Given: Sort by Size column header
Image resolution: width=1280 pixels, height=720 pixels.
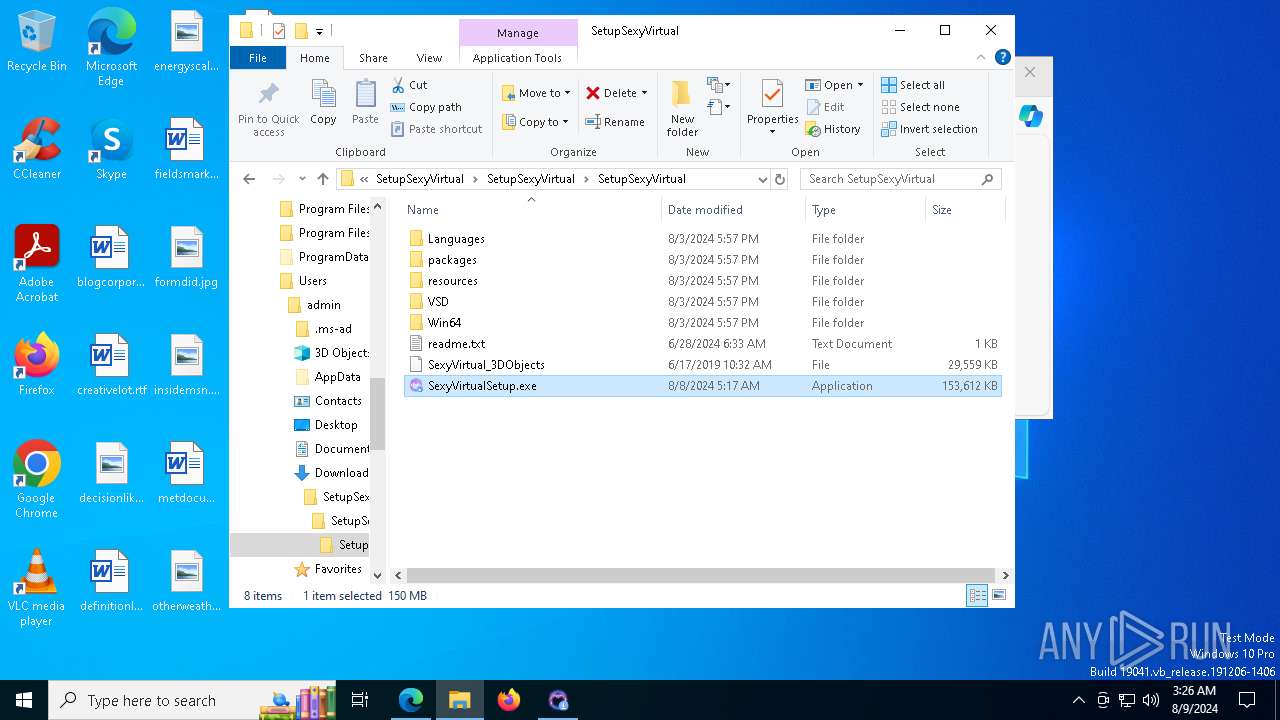Looking at the screenshot, I should (964, 209).
